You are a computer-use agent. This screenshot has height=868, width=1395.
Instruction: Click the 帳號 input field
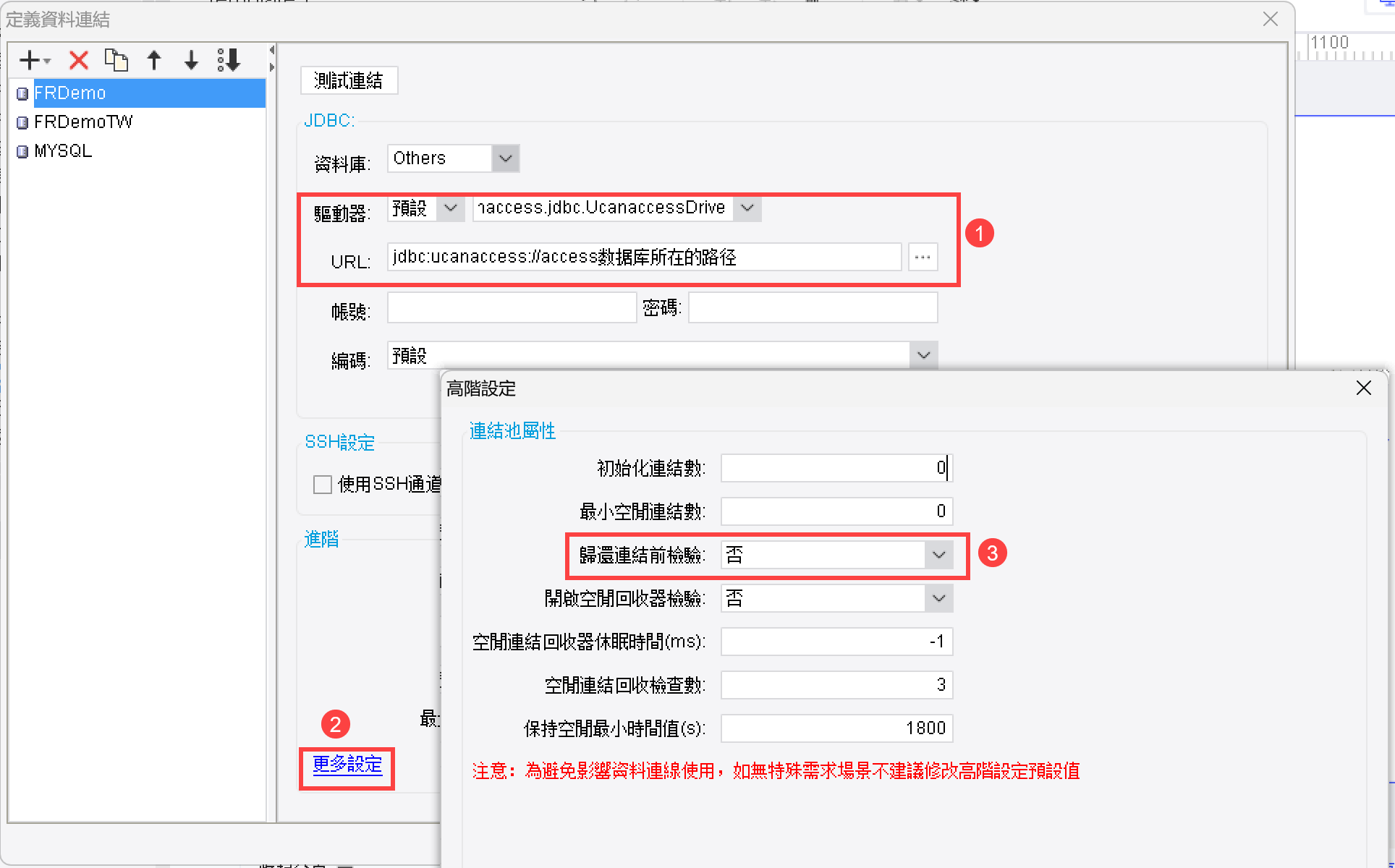click(x=512, y=307)
